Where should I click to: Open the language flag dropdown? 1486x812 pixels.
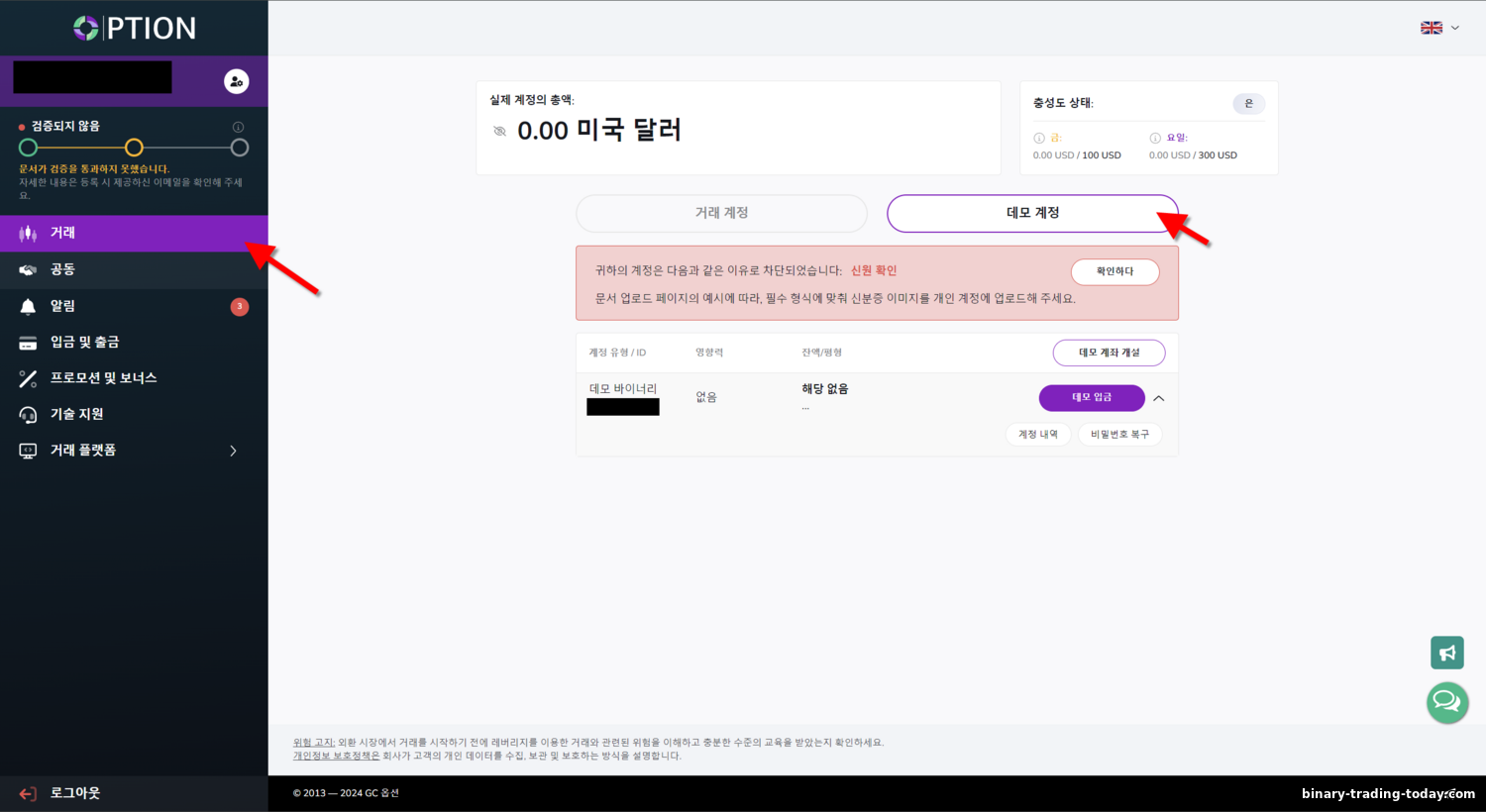[x=1440, y=28]
